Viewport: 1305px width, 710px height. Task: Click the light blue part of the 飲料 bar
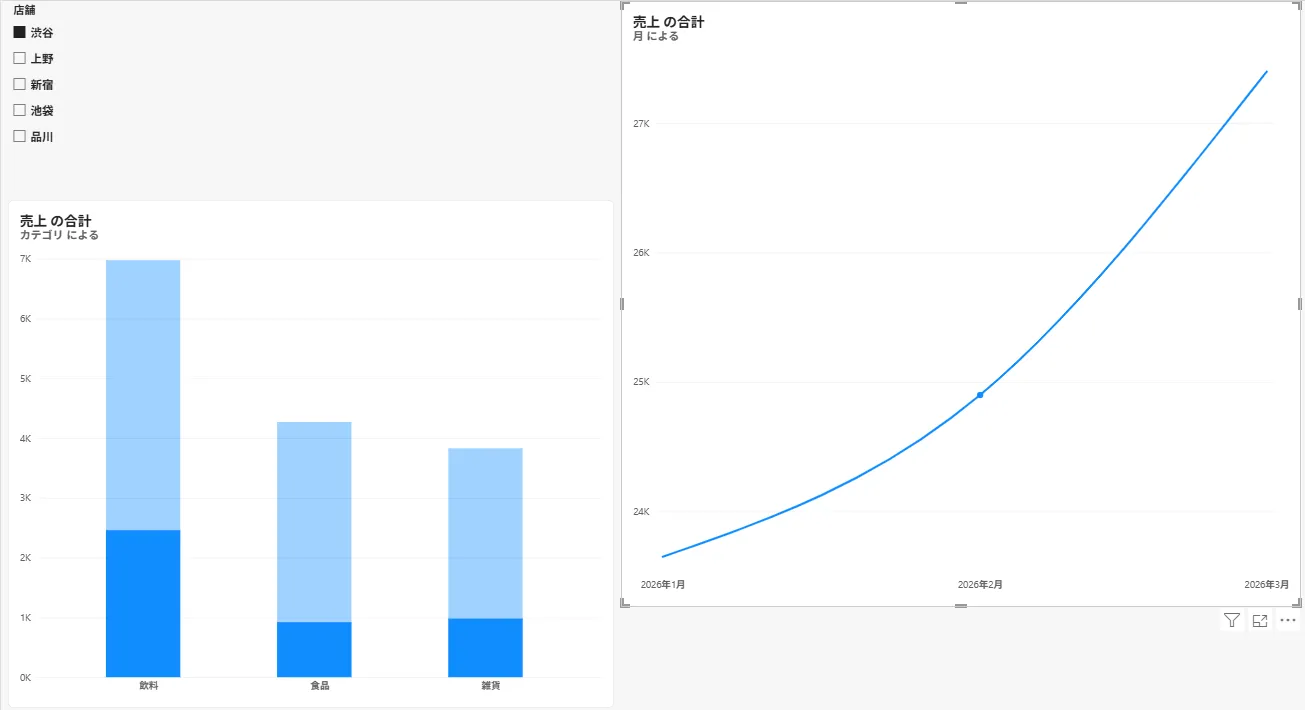pos(143,395)
